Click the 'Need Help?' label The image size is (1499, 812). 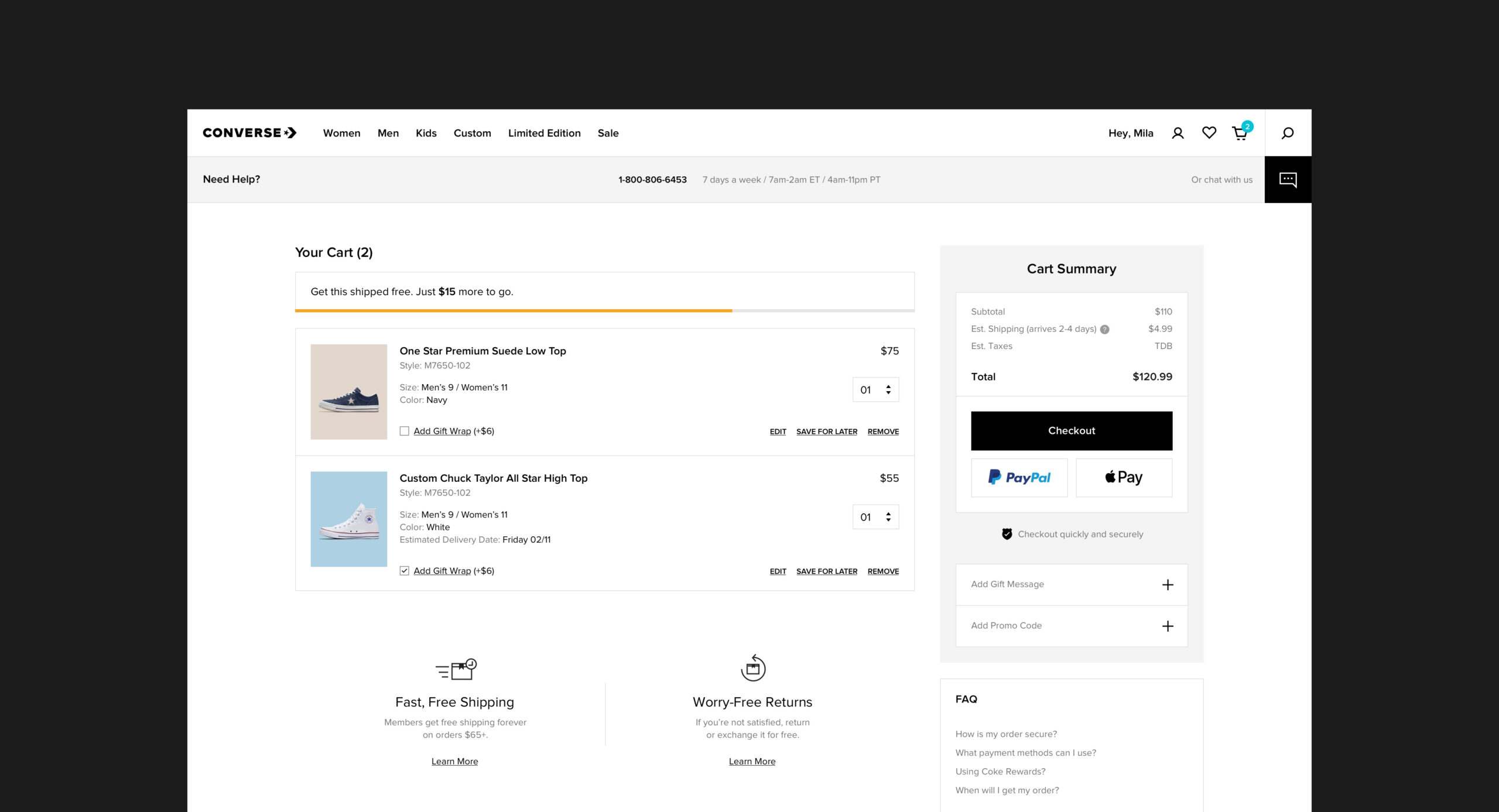point(231,179)
